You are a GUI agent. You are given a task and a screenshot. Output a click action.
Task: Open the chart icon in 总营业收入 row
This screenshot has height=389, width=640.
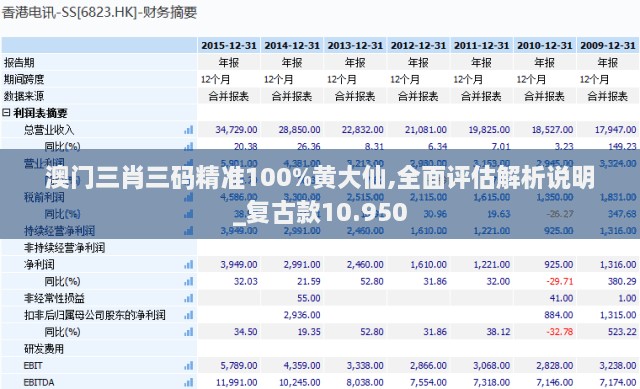pos(189,130)
